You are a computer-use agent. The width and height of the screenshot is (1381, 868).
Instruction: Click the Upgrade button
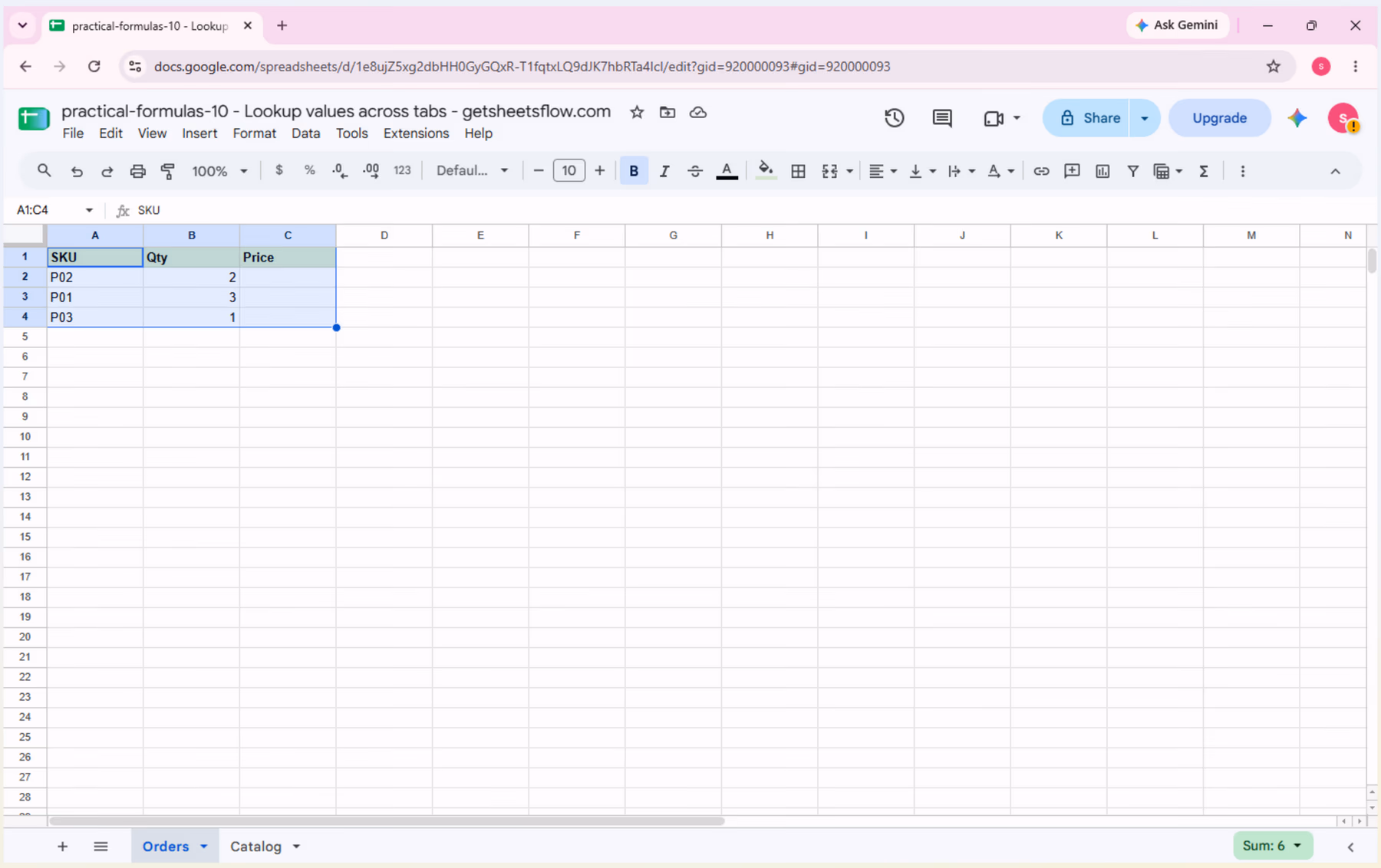tap(1219, 118)
